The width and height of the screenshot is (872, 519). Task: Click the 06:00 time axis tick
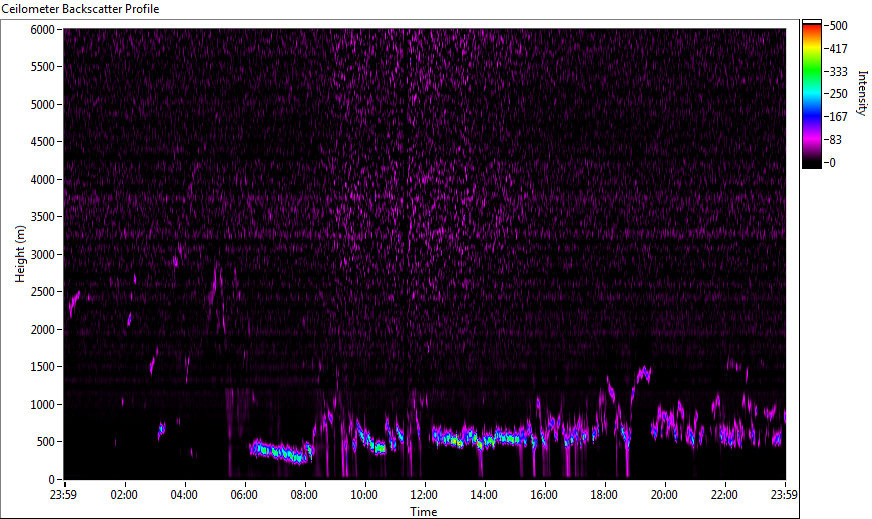coord(244,495)
